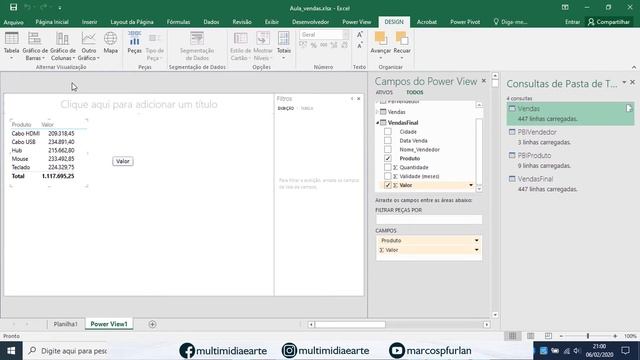The height and width of the screenshot is (360, 640).
Task: Switch to the Planilha1 sheet tab
Action: click(x=65, y=324)
